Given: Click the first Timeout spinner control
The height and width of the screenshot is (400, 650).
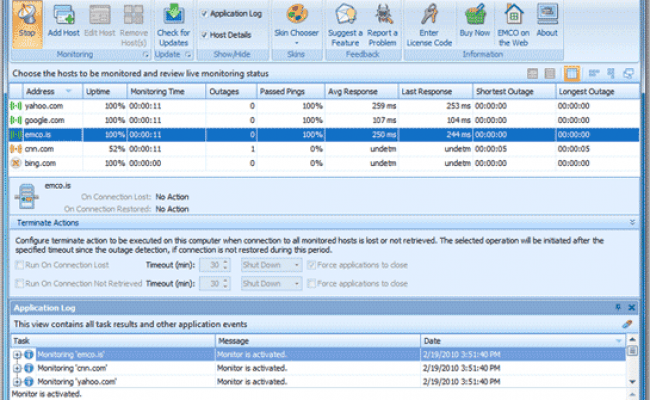Looking at the screenshot, I should pos(226,265).
